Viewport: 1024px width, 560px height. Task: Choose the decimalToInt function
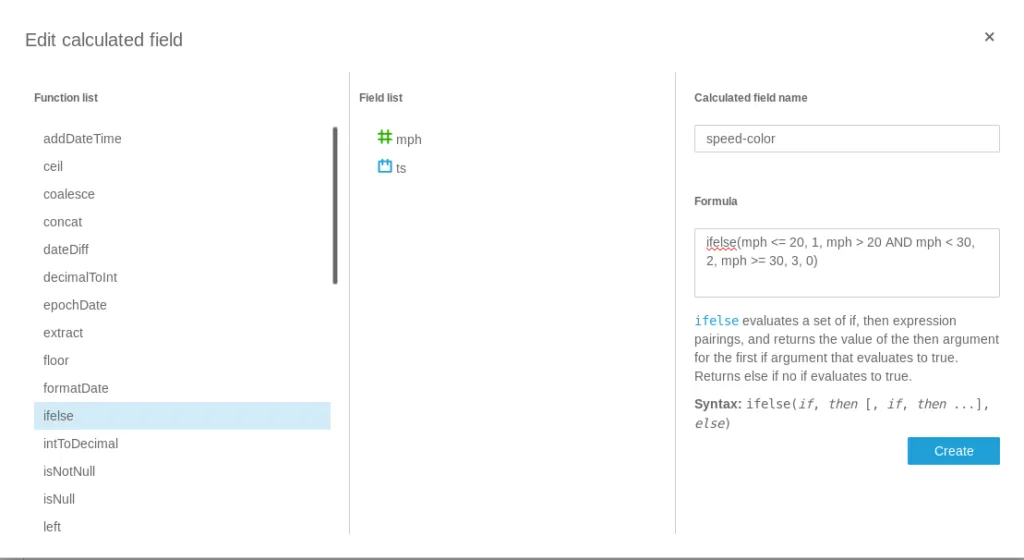80,277
